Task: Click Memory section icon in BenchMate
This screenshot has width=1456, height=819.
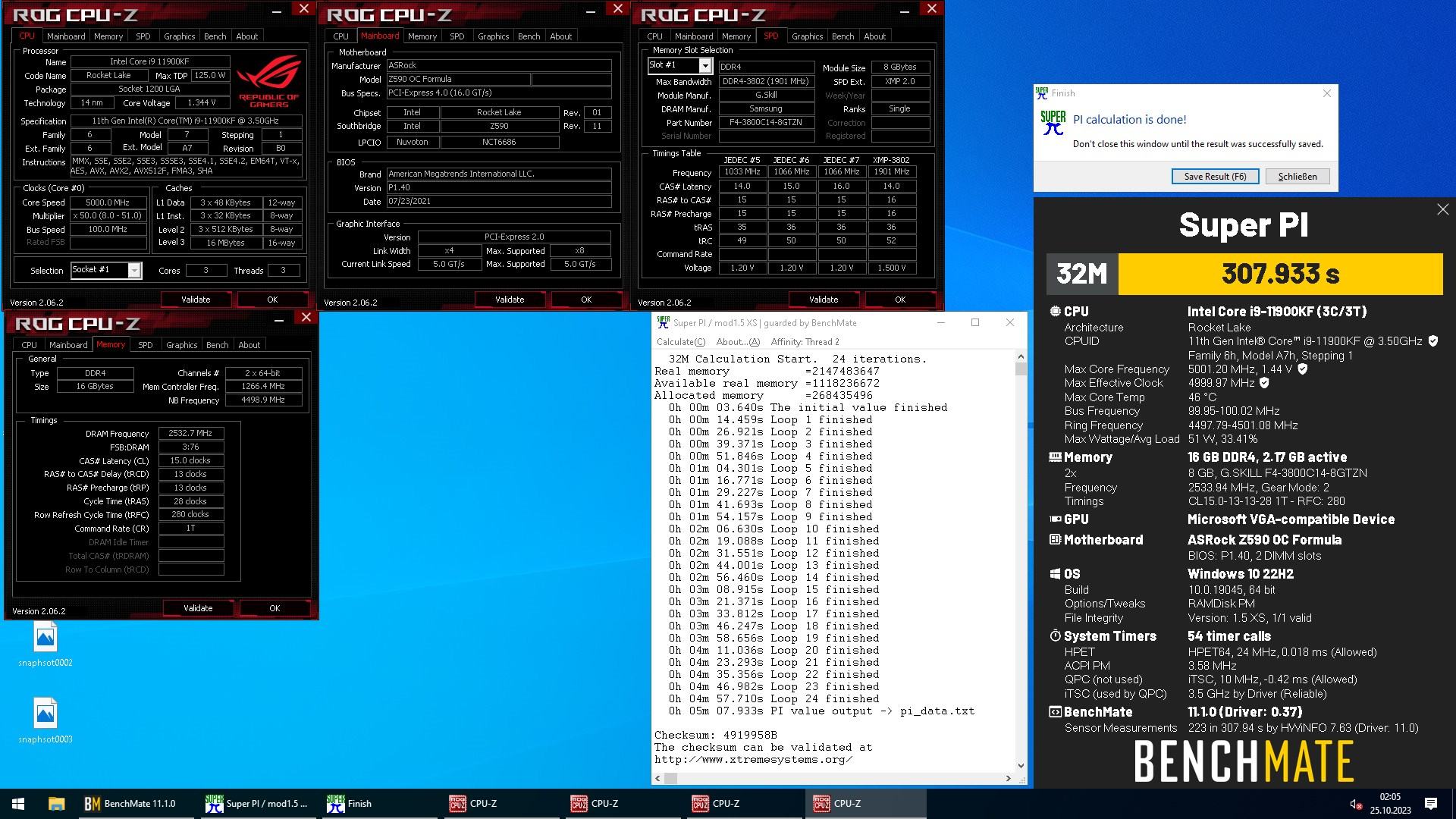Action: pyautogui.click(x=1055, y=457)
